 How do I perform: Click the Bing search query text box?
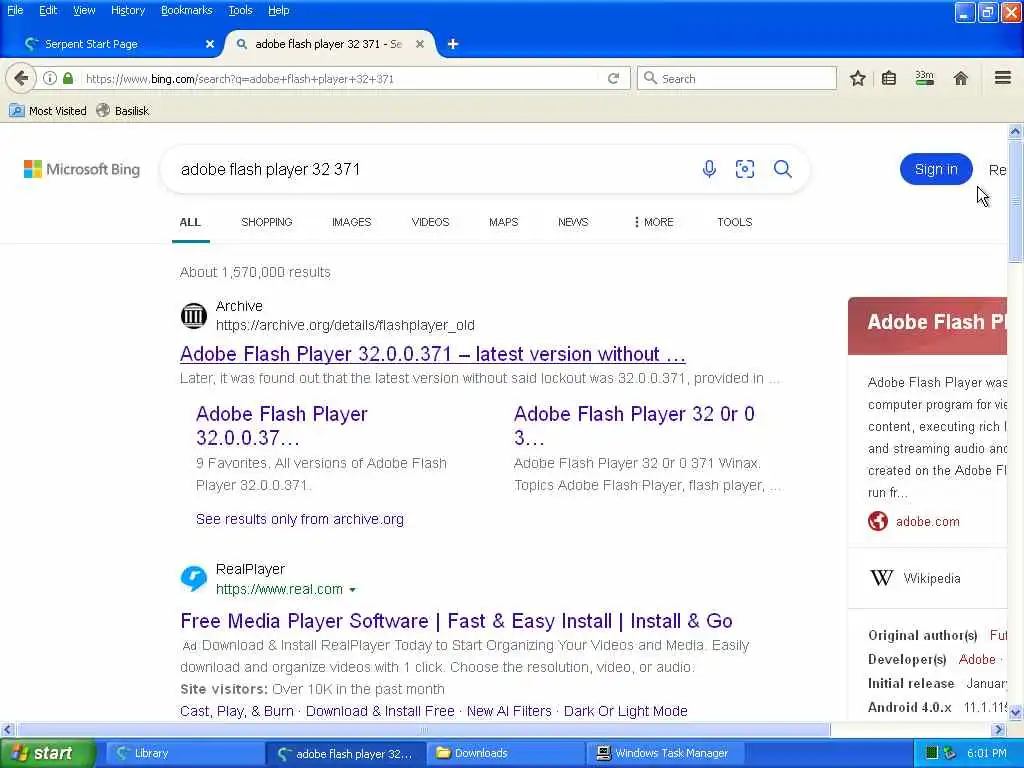[431, 169]
